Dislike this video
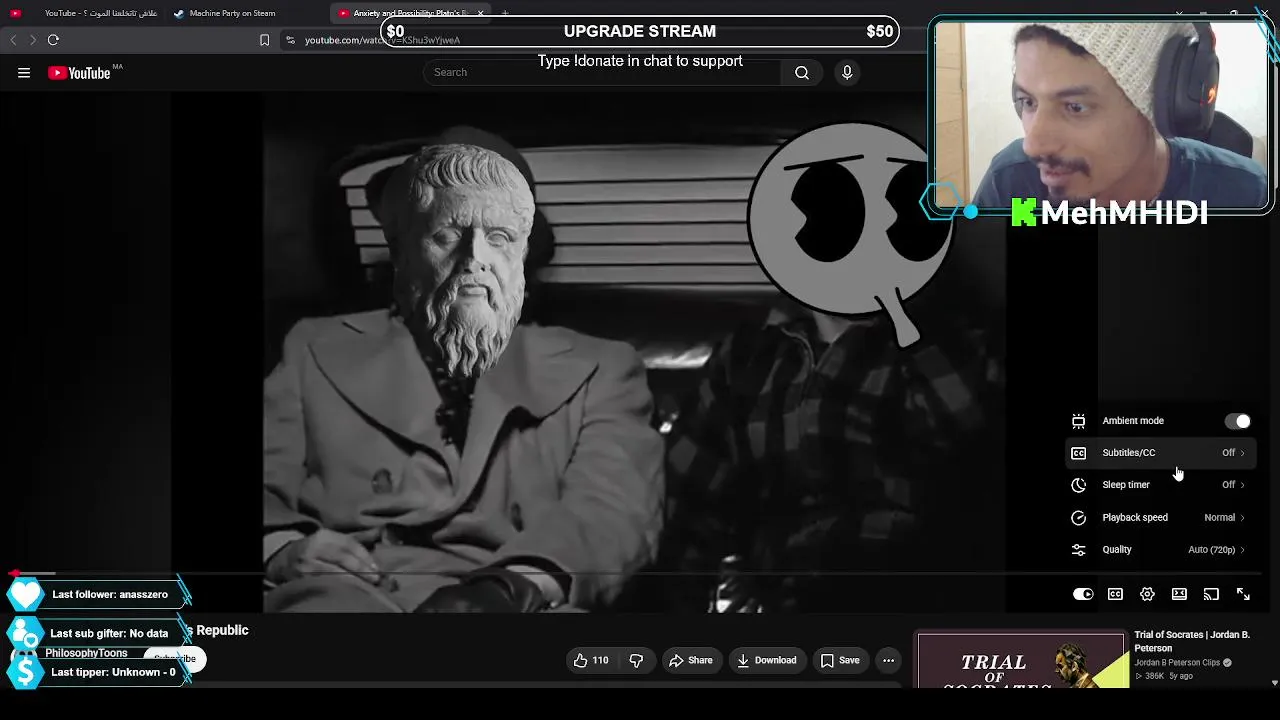This screenshot has height=720, width=1280. 636,660
